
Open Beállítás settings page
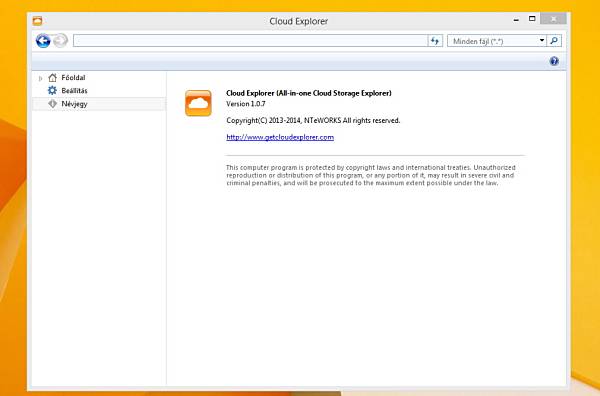[x=74, y=91]
